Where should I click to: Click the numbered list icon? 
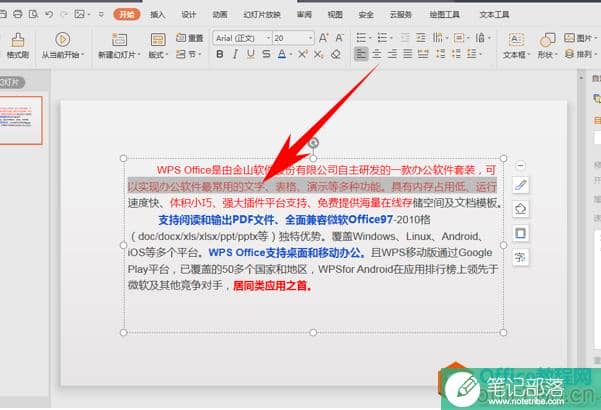point(382,38)
